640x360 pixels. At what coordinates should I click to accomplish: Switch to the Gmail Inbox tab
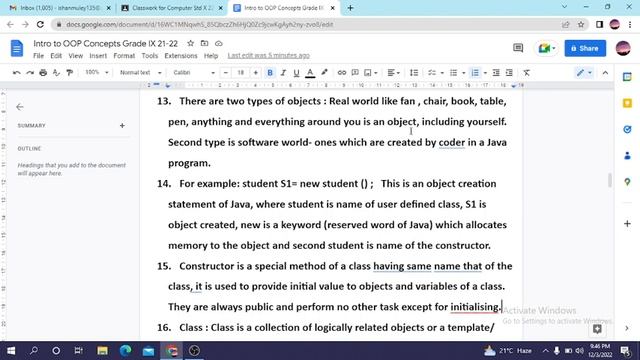[x=60, y=8]
